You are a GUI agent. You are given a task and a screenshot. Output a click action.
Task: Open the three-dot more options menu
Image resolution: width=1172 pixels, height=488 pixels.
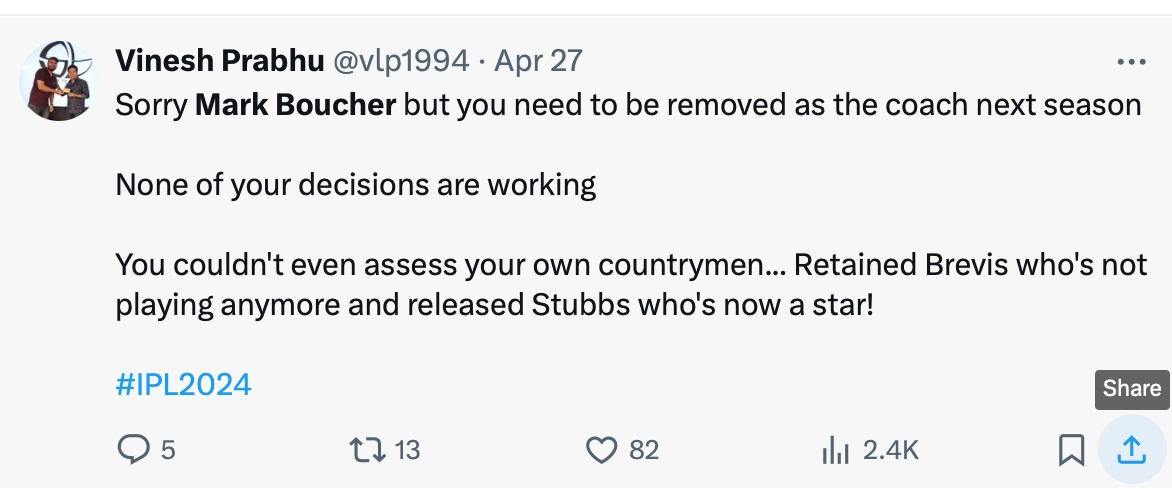pyautogui.click(x=1131, y=62)
